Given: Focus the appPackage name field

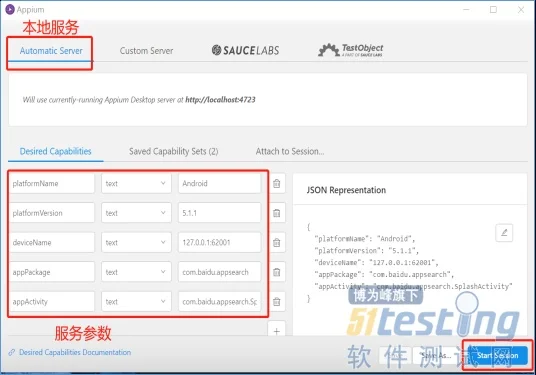Looking at the screenshot, I should point(52,272).
